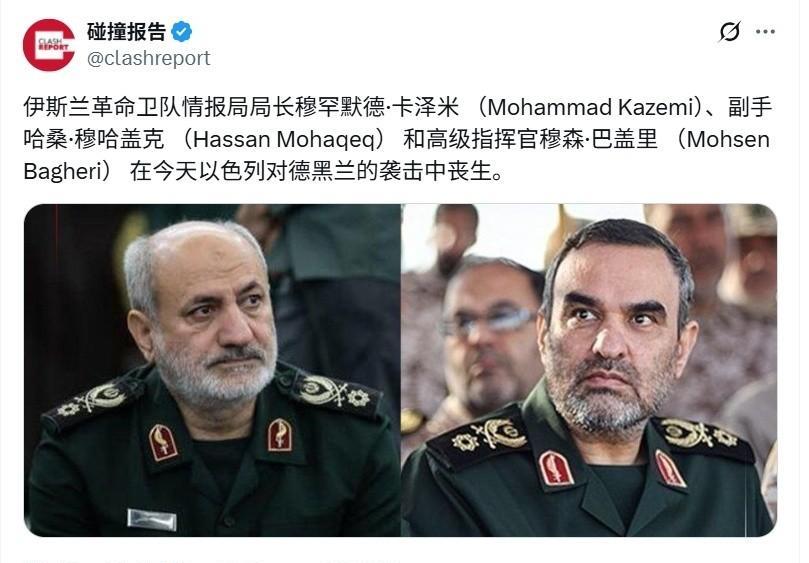Click the name tag on the left officer's chest
This screenshot has height=563, width=809.
pos(152,519)
